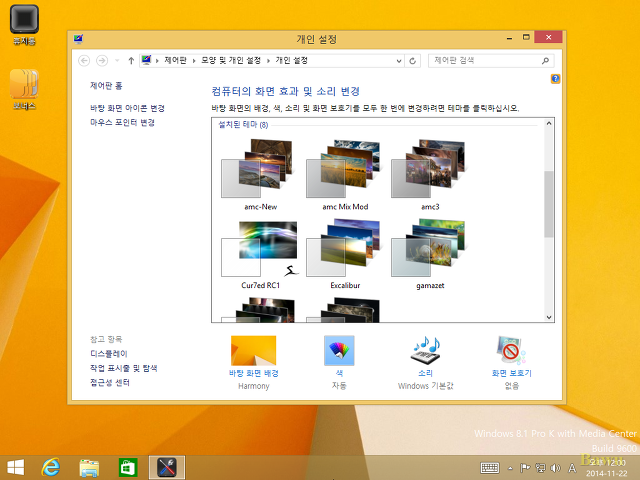Open the Windows Start button

[x=16, y=467]
